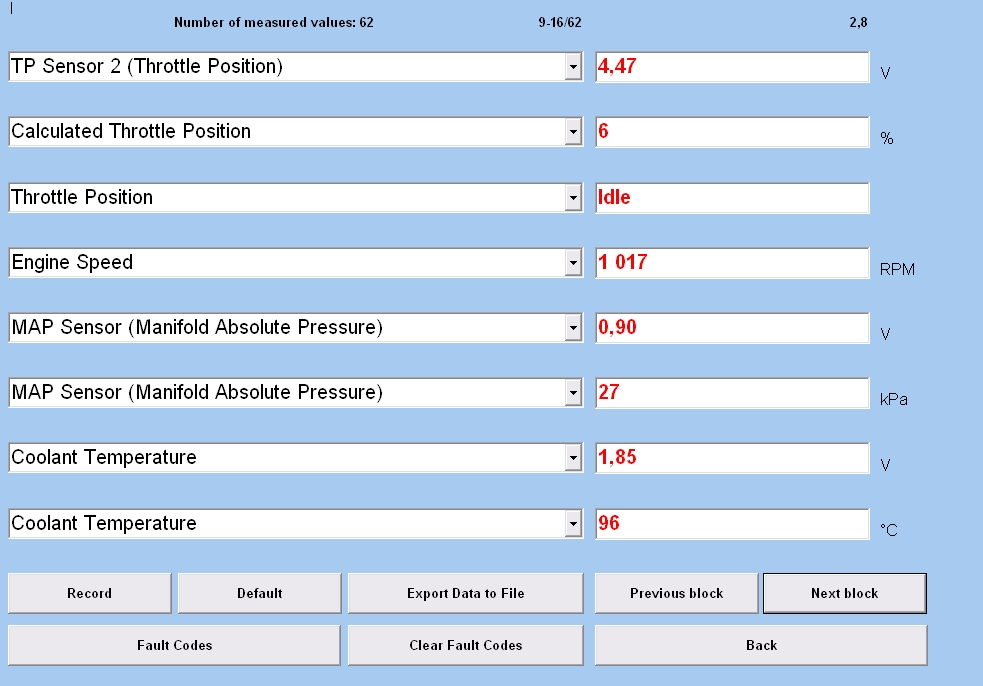The image size is (983, 686).
Task: Expand the Engine Speed dropdown list
Action: (x=573, y=263)
